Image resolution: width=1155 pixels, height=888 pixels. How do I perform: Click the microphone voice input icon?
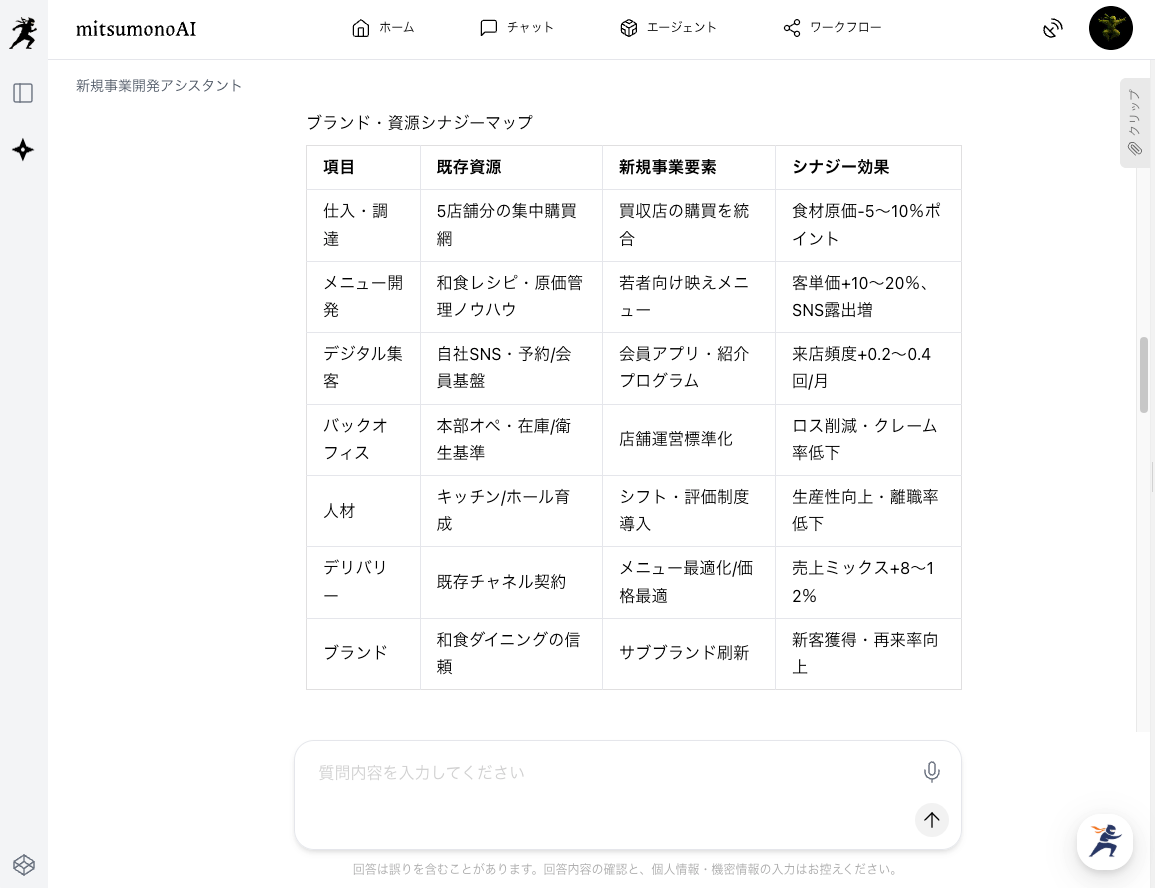(931, 772)
